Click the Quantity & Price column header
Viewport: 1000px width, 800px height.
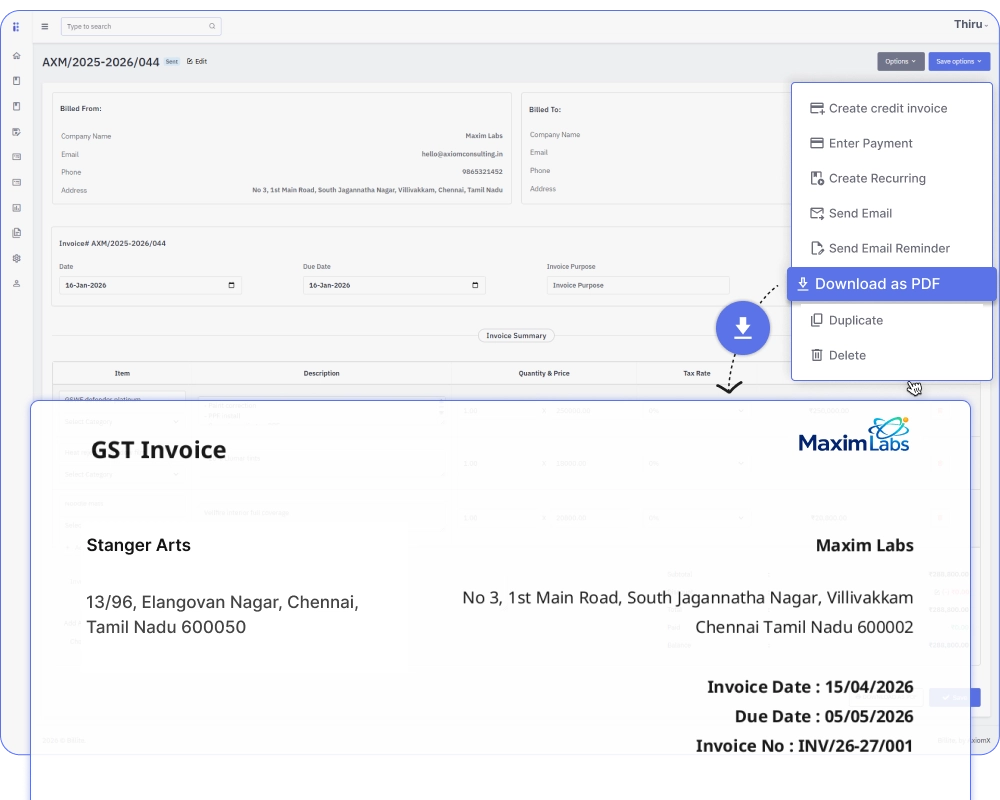tap(544, 373)
